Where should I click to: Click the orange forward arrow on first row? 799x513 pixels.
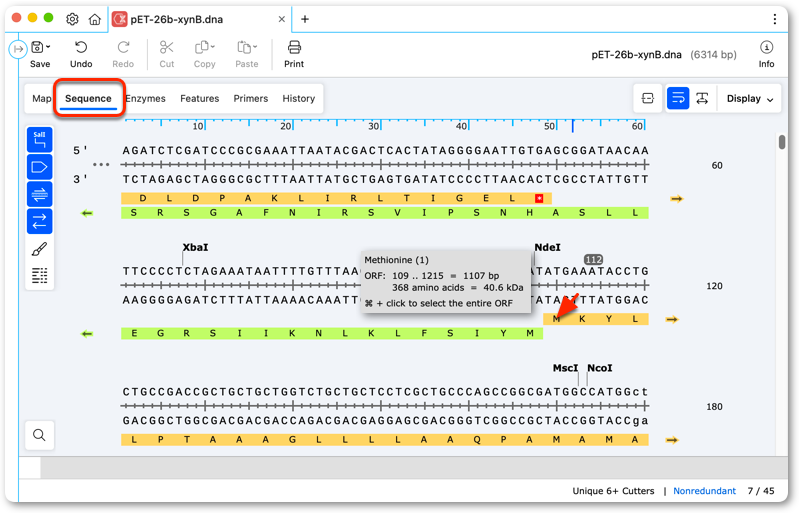pos(676,199)
